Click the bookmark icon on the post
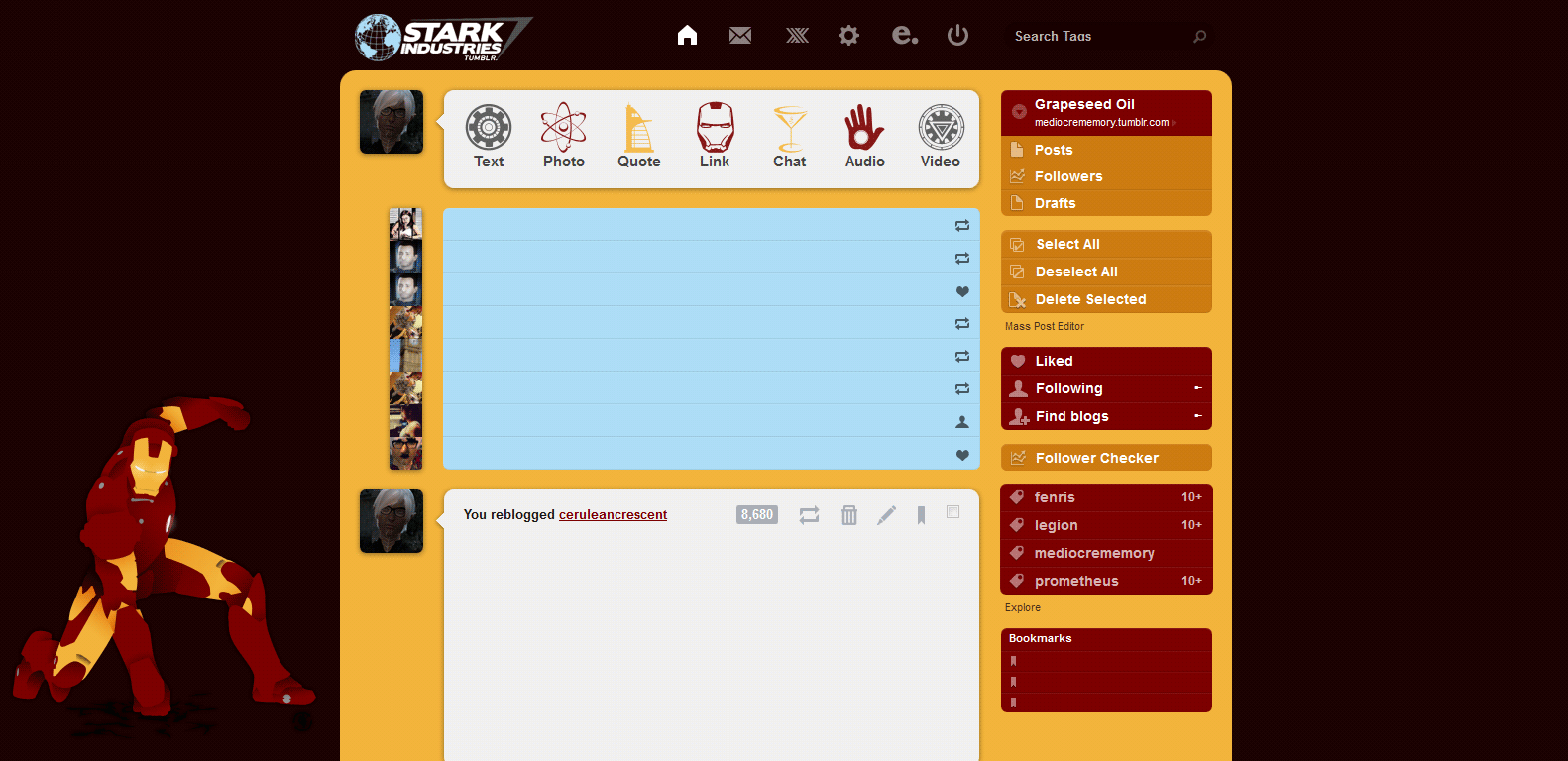 point(921,515)
